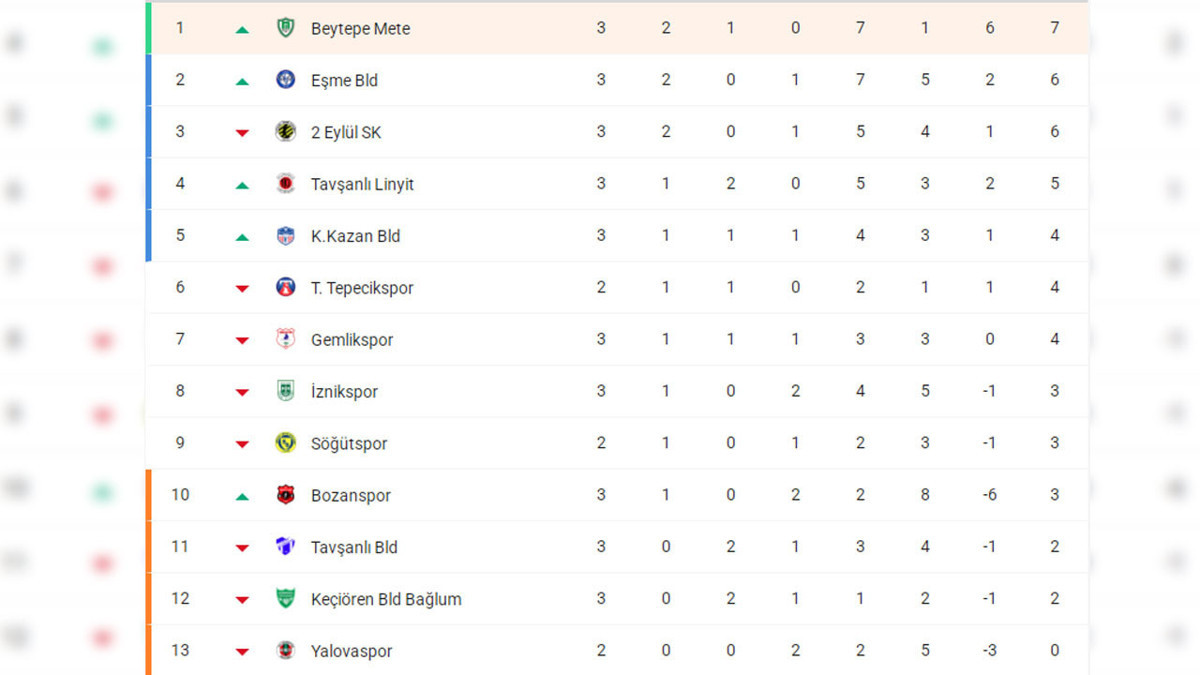Select the Söğütspor team name
Viewport: 1200px width, 675px height.
tap(349, 443)
